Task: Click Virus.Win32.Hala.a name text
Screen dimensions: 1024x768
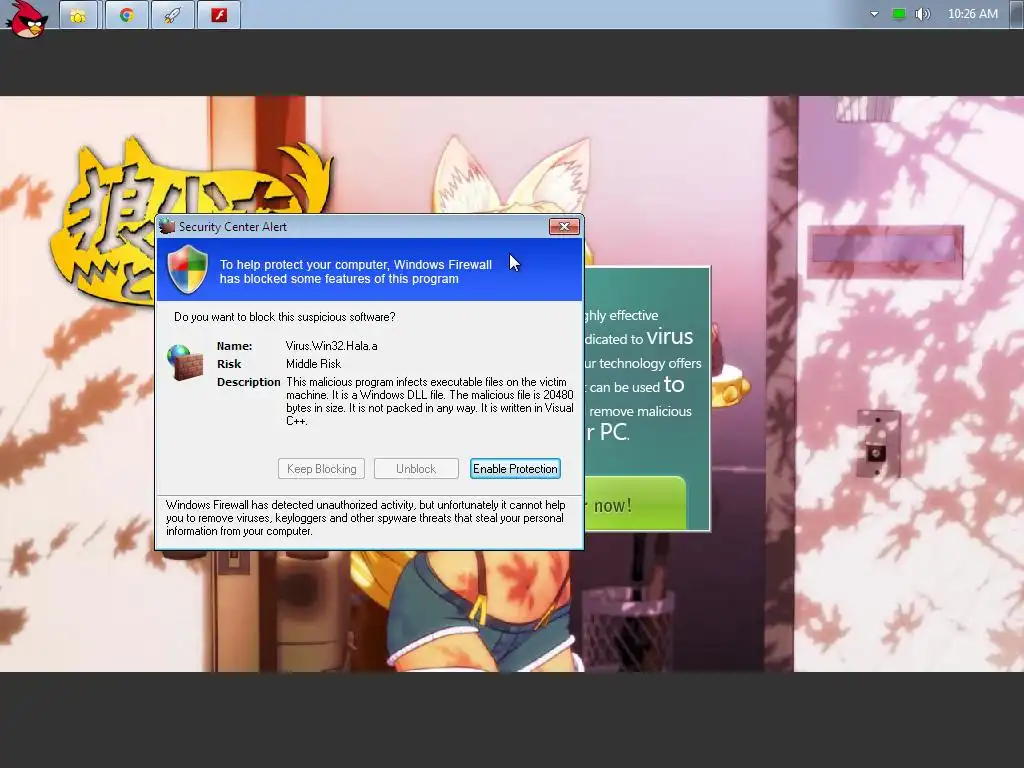Action: point(332,345)
